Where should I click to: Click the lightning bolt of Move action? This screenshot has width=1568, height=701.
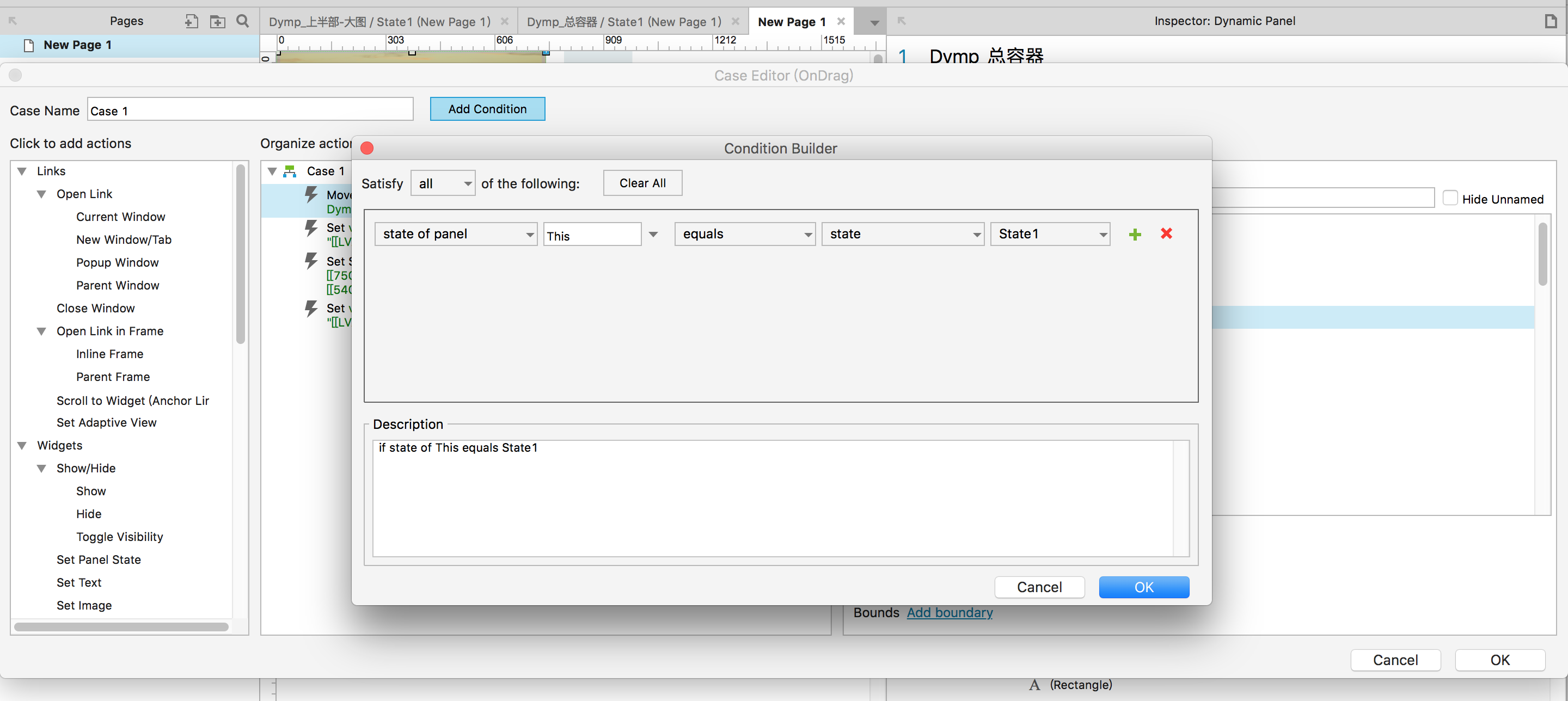311,195
